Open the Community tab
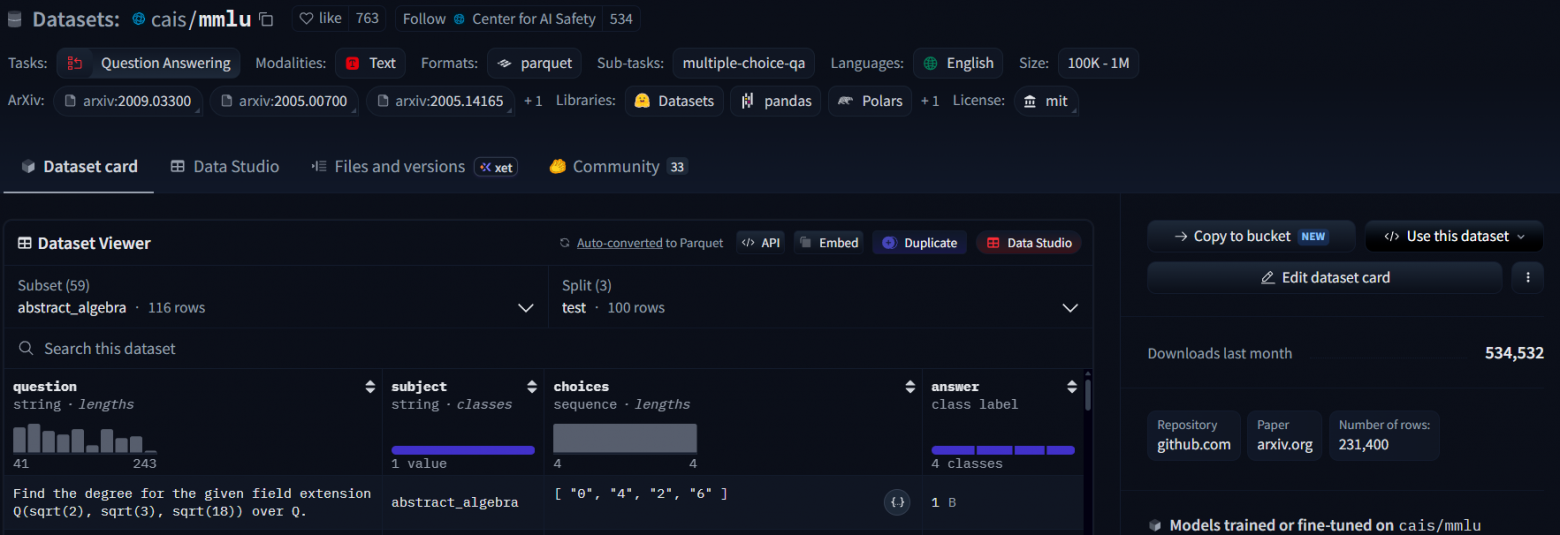This screenshot has height=535, width=1560. [x=618, y=167]
